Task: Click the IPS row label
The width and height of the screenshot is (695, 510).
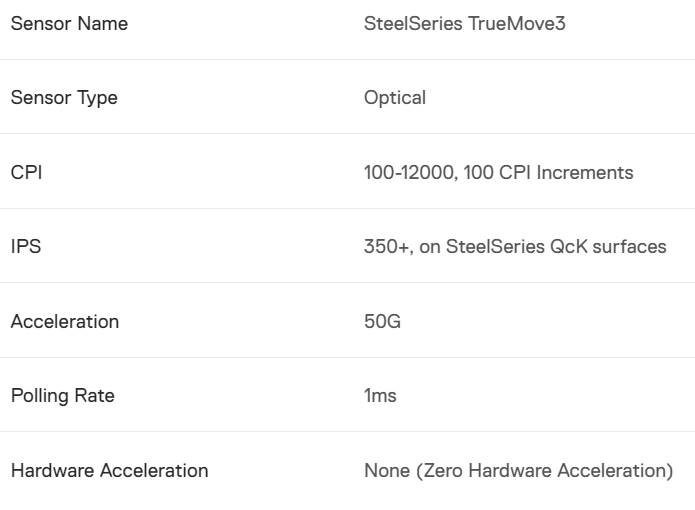Action: (26, 246)
